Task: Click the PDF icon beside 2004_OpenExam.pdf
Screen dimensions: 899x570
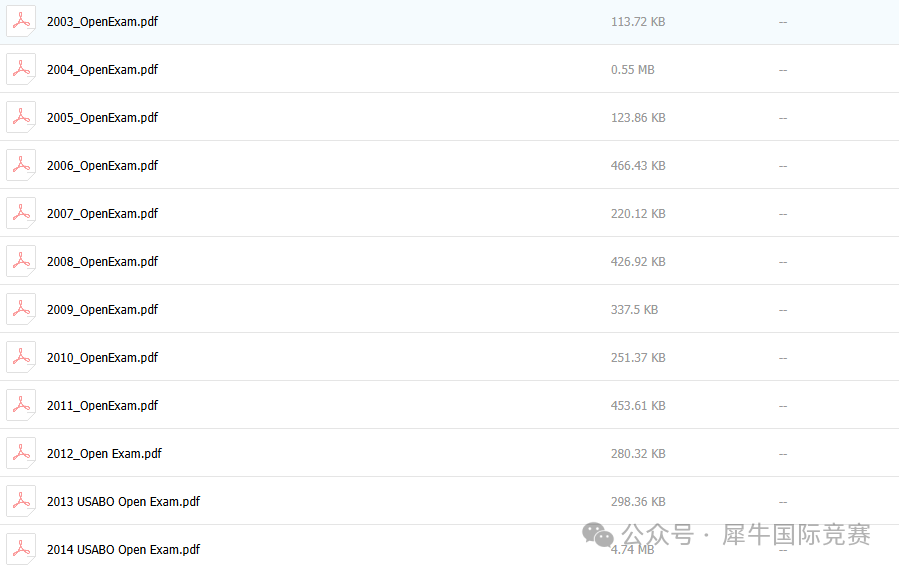Action: click(x=21, y=69)
